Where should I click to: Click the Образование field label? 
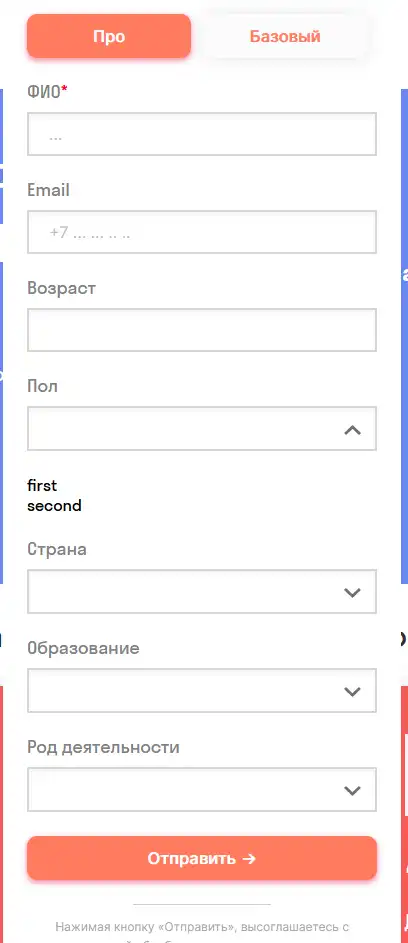[x=83, y=648]
